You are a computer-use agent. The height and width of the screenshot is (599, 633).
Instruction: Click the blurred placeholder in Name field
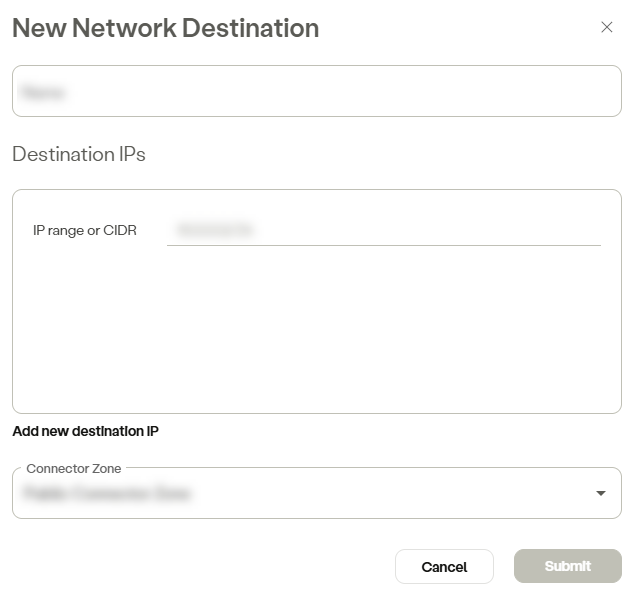point(42,92)
